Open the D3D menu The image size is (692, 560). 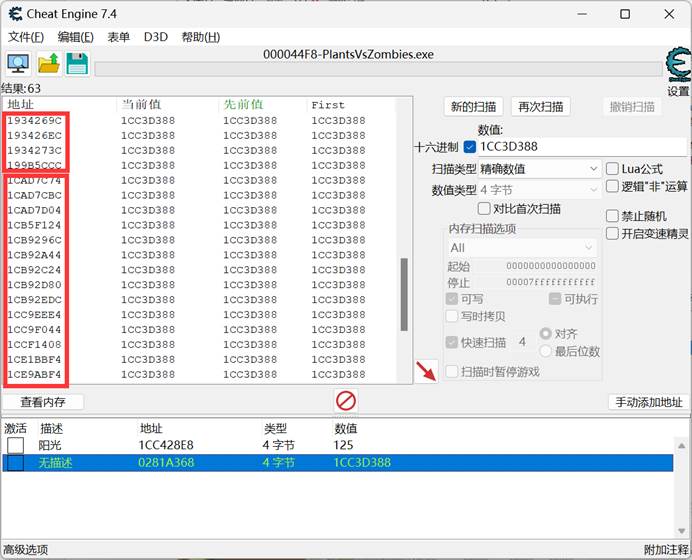[x=156, y=37]
